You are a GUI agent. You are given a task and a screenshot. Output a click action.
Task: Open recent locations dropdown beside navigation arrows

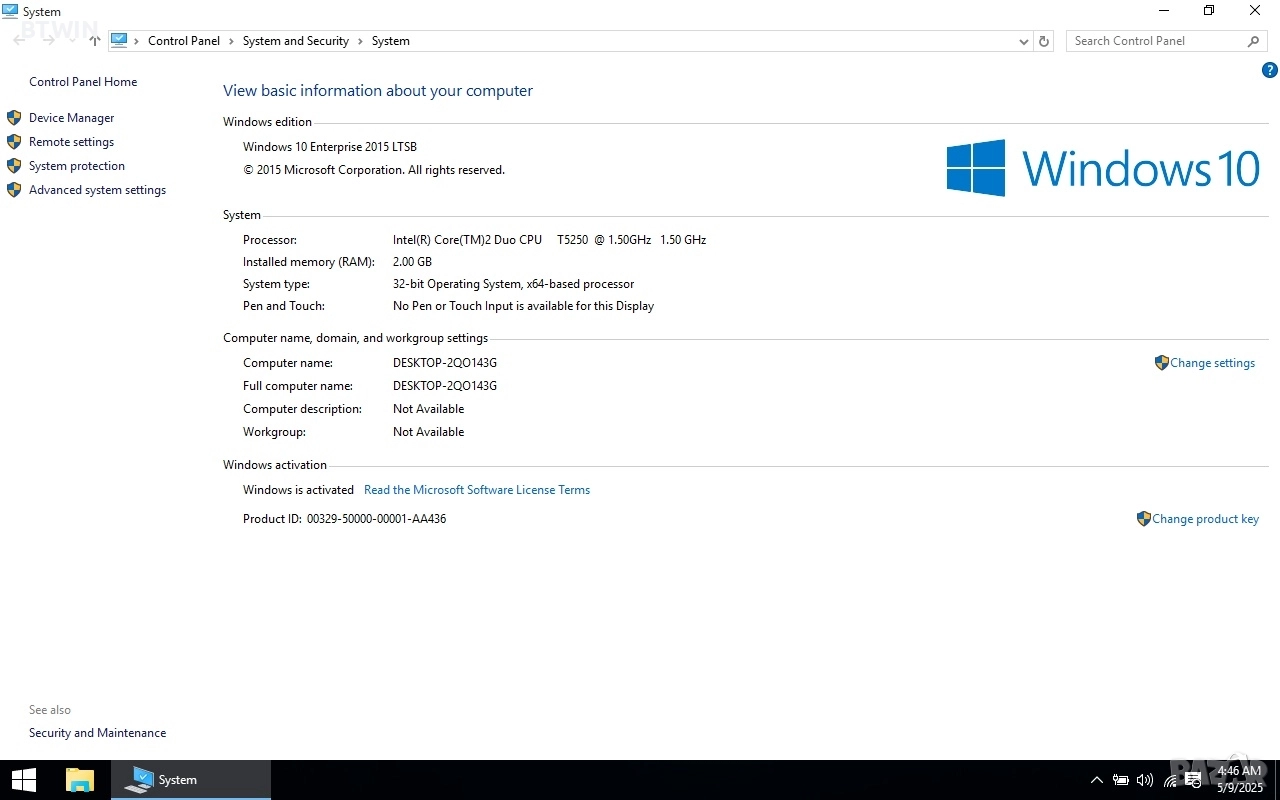click(73, 41)
